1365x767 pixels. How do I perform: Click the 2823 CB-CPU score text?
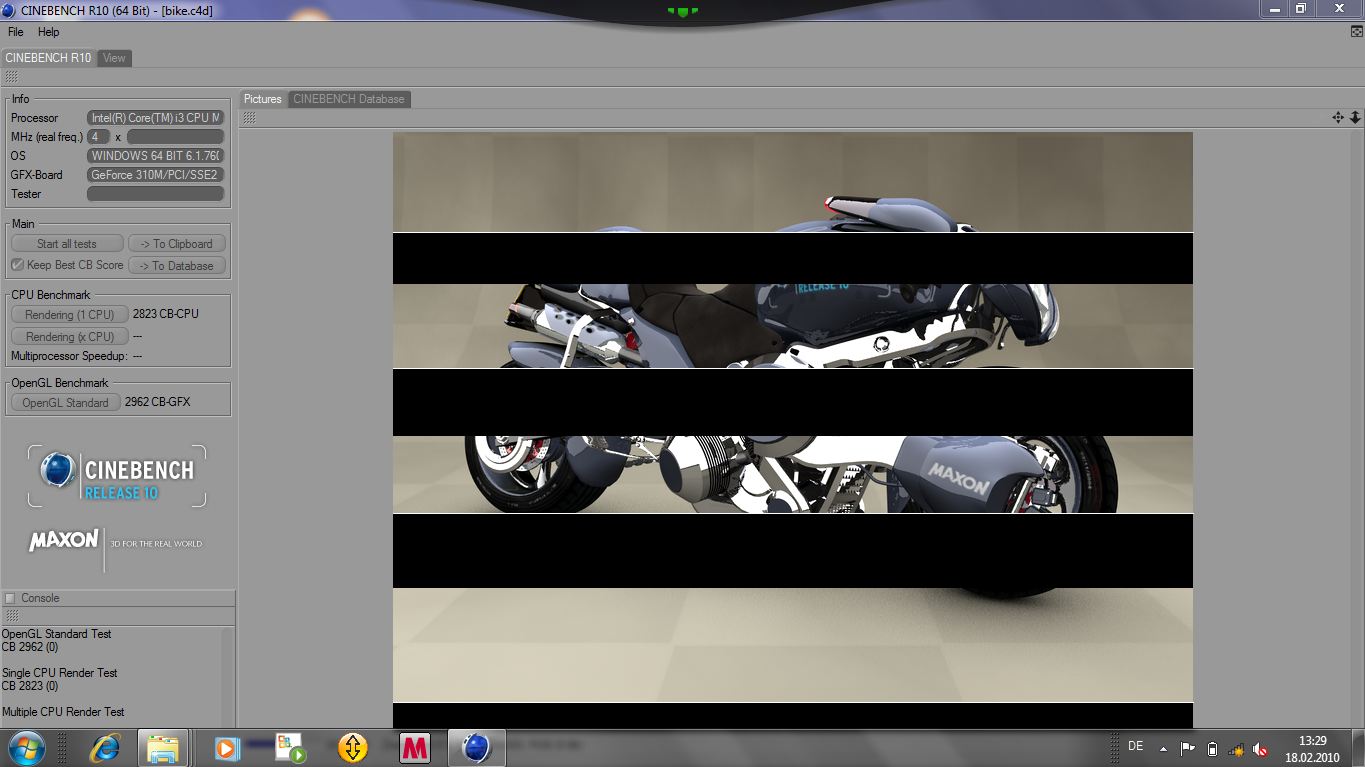point(166,314)
